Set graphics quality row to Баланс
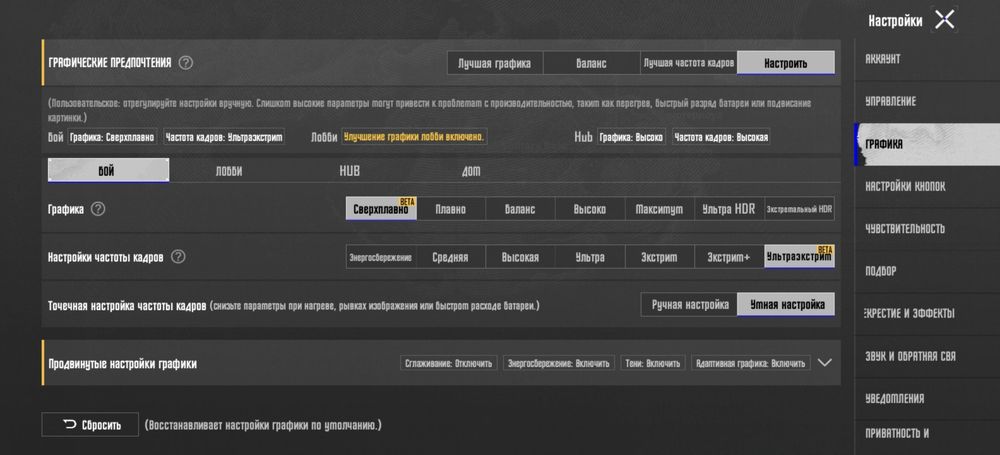The image size is (1000, 455). (520, 209)
